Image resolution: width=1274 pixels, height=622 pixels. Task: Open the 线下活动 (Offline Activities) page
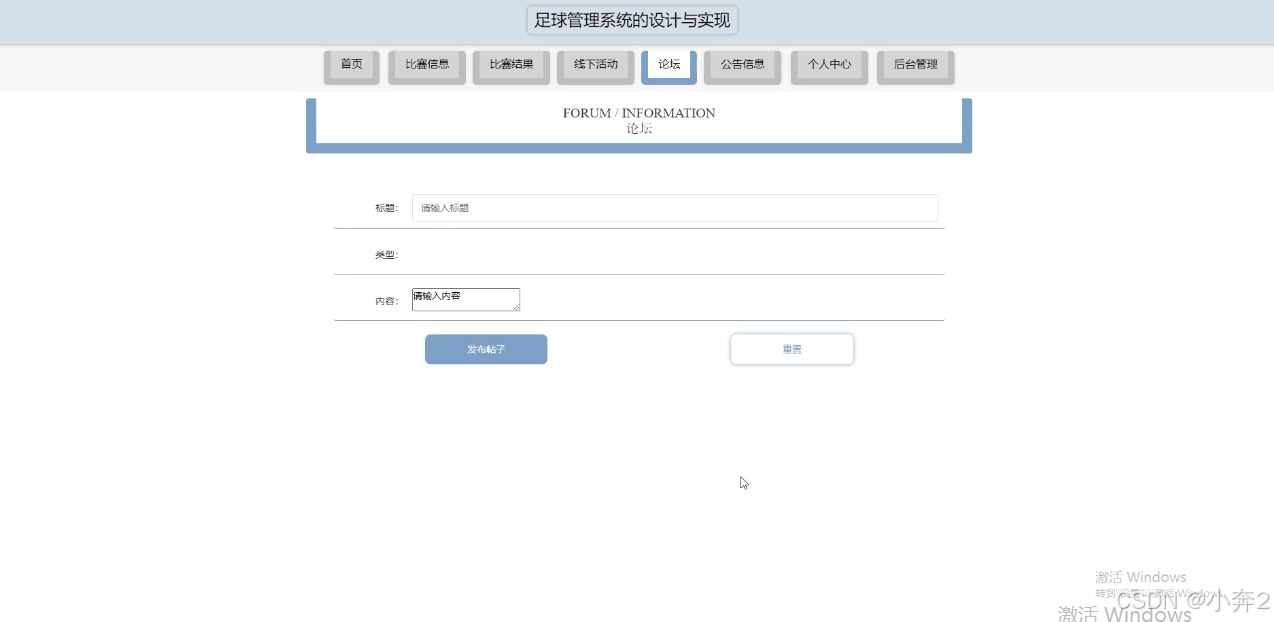pyautogui.click(x=595, y=64)
